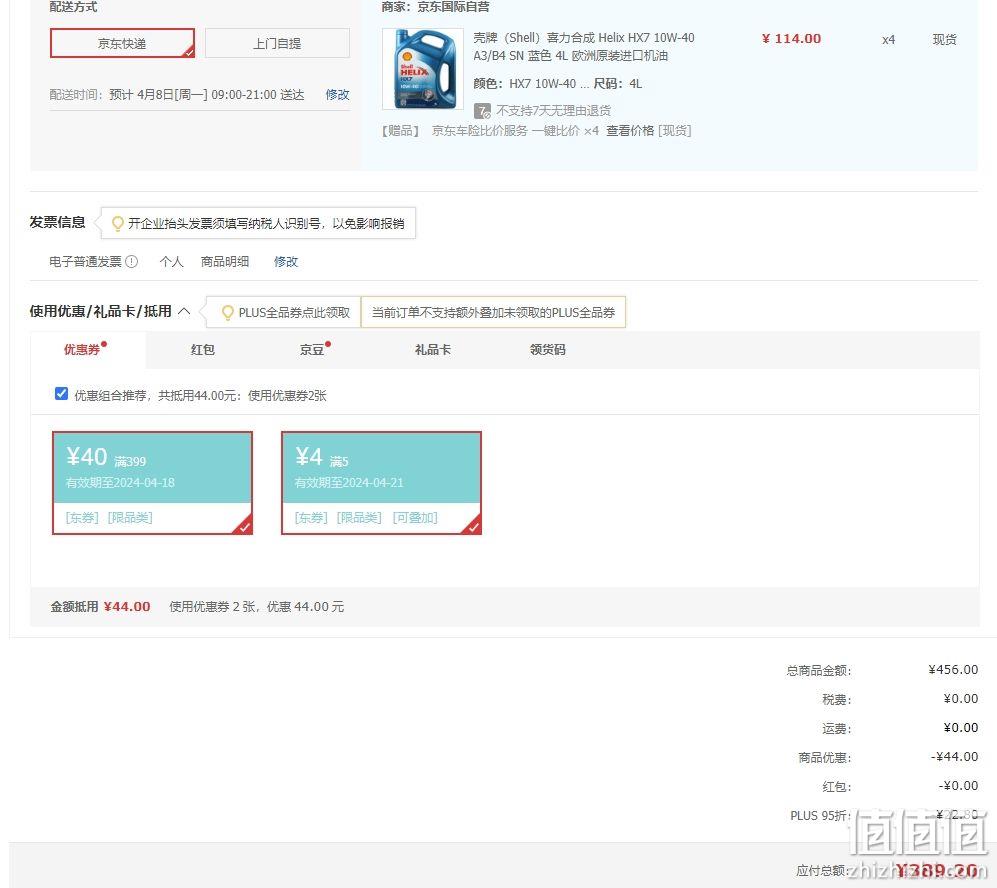
Task: Deselect the ¥4 满5 coupon
Action: pyautogui.click(x=382, y=483)
